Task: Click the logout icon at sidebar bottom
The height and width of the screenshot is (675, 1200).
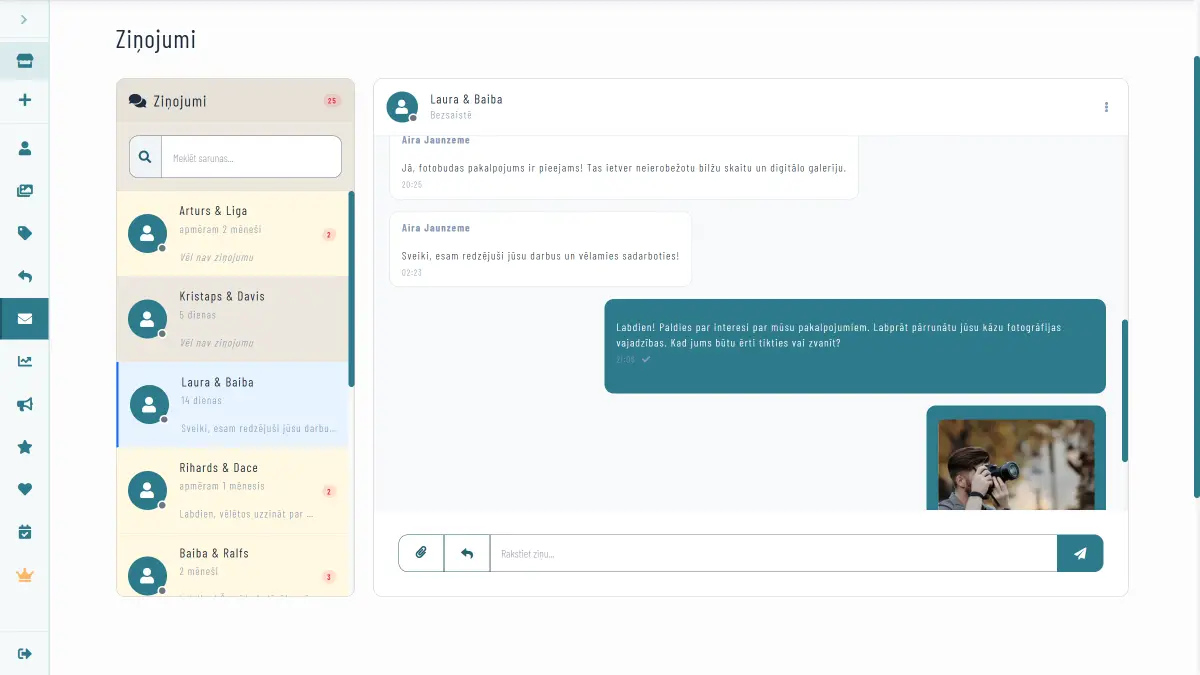Action: (x=25, y=653)
